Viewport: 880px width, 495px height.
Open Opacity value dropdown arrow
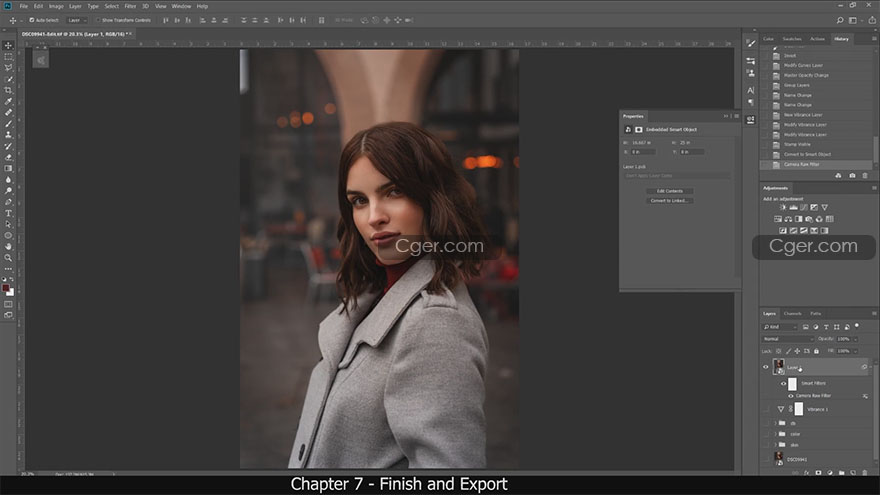click(x=855, y=339)
